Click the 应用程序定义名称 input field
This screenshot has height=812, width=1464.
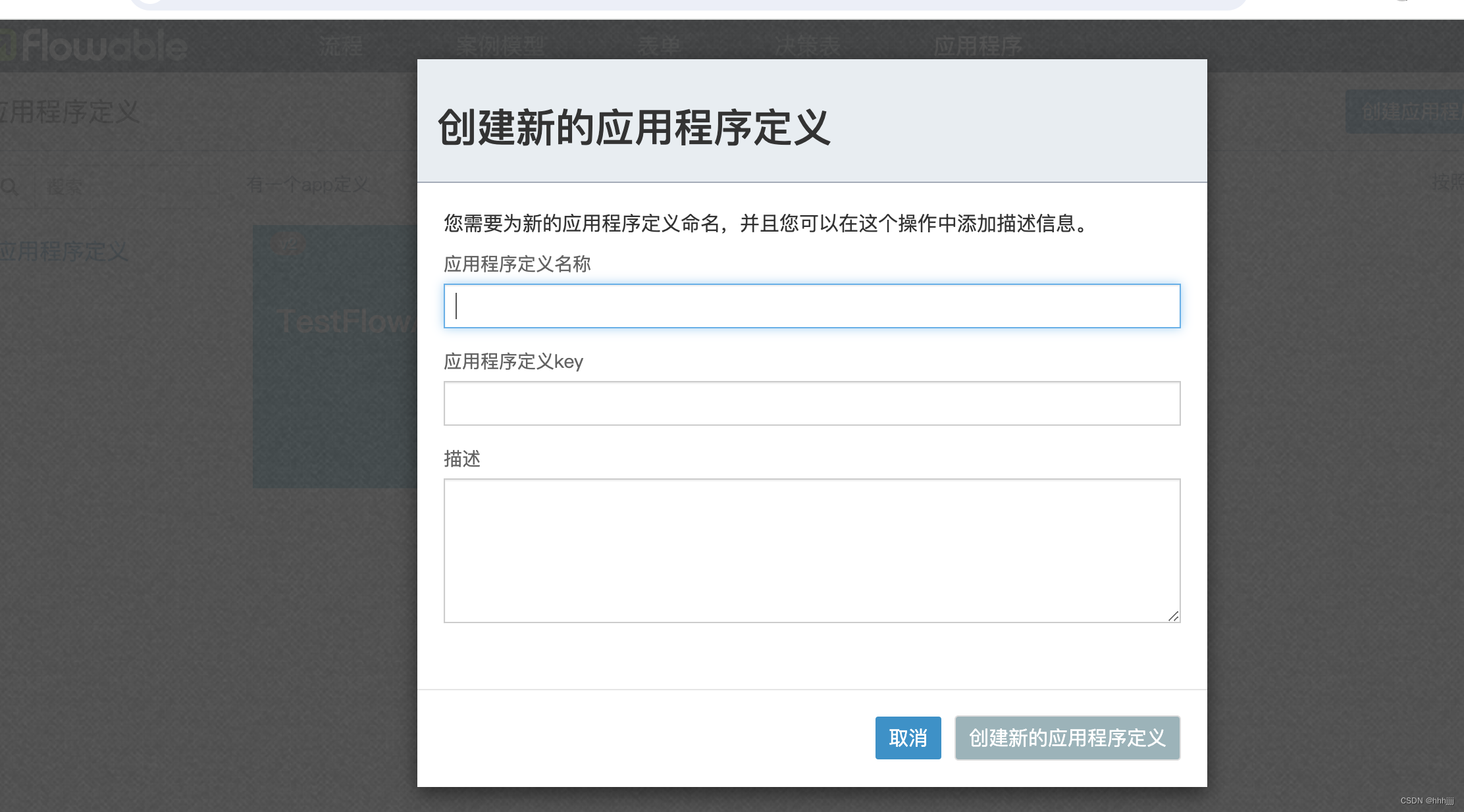812,306
